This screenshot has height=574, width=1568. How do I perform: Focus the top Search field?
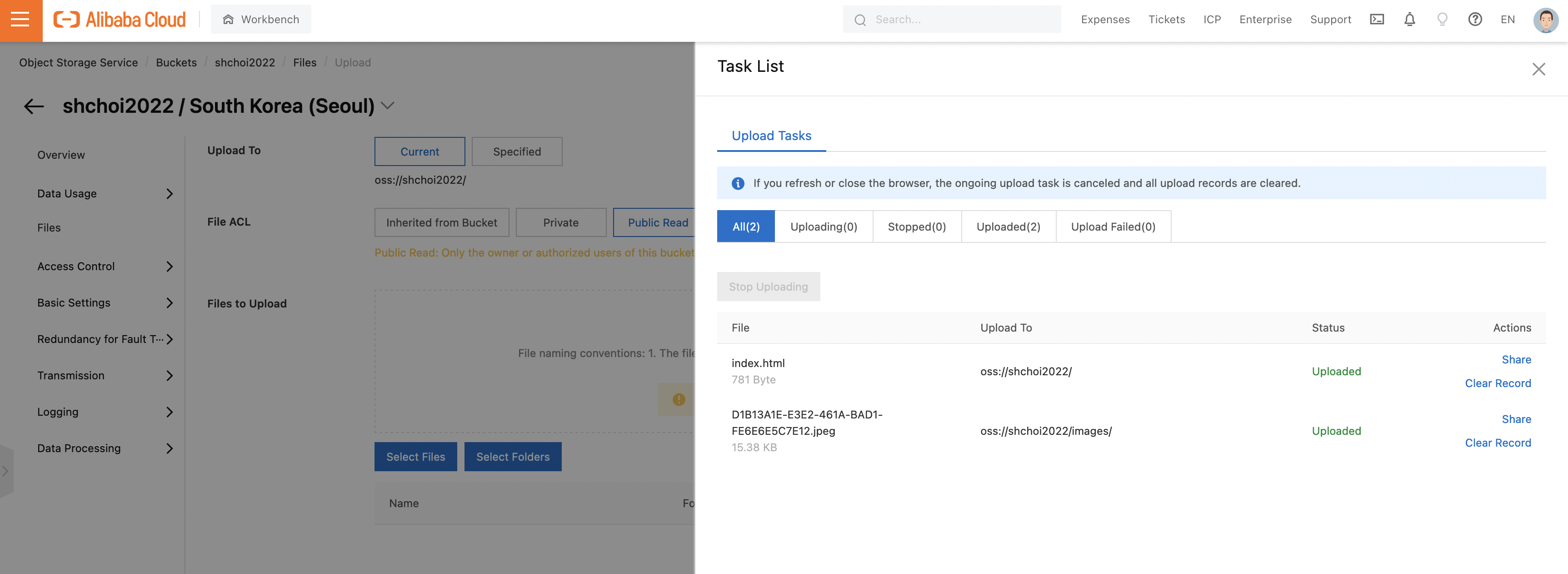pyautogui.click(x=951, y=20)
